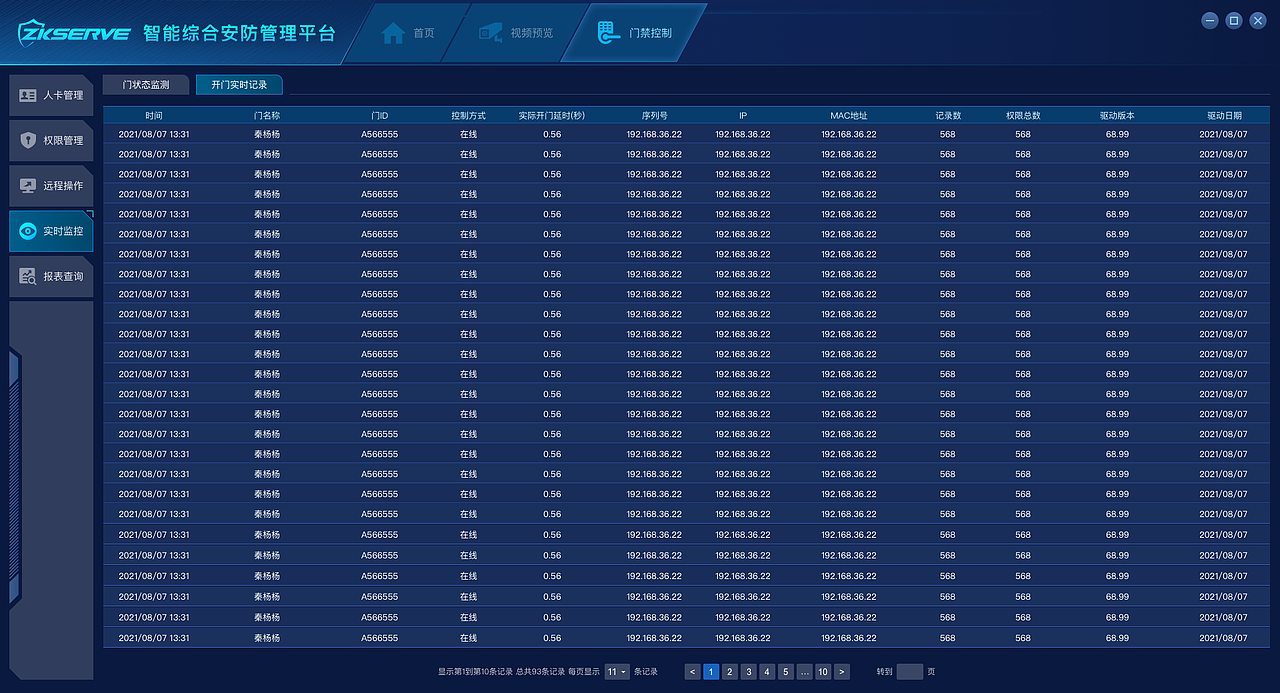Jump to page 10
Image resolution: width=1280 pixels, height=693 pixels.
coord(823,672)
